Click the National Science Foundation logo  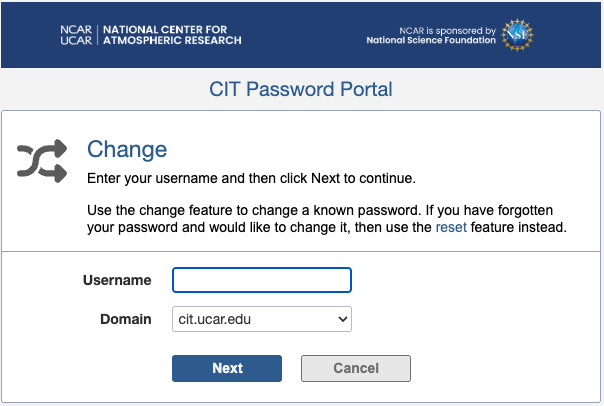(x=518, y=34)
